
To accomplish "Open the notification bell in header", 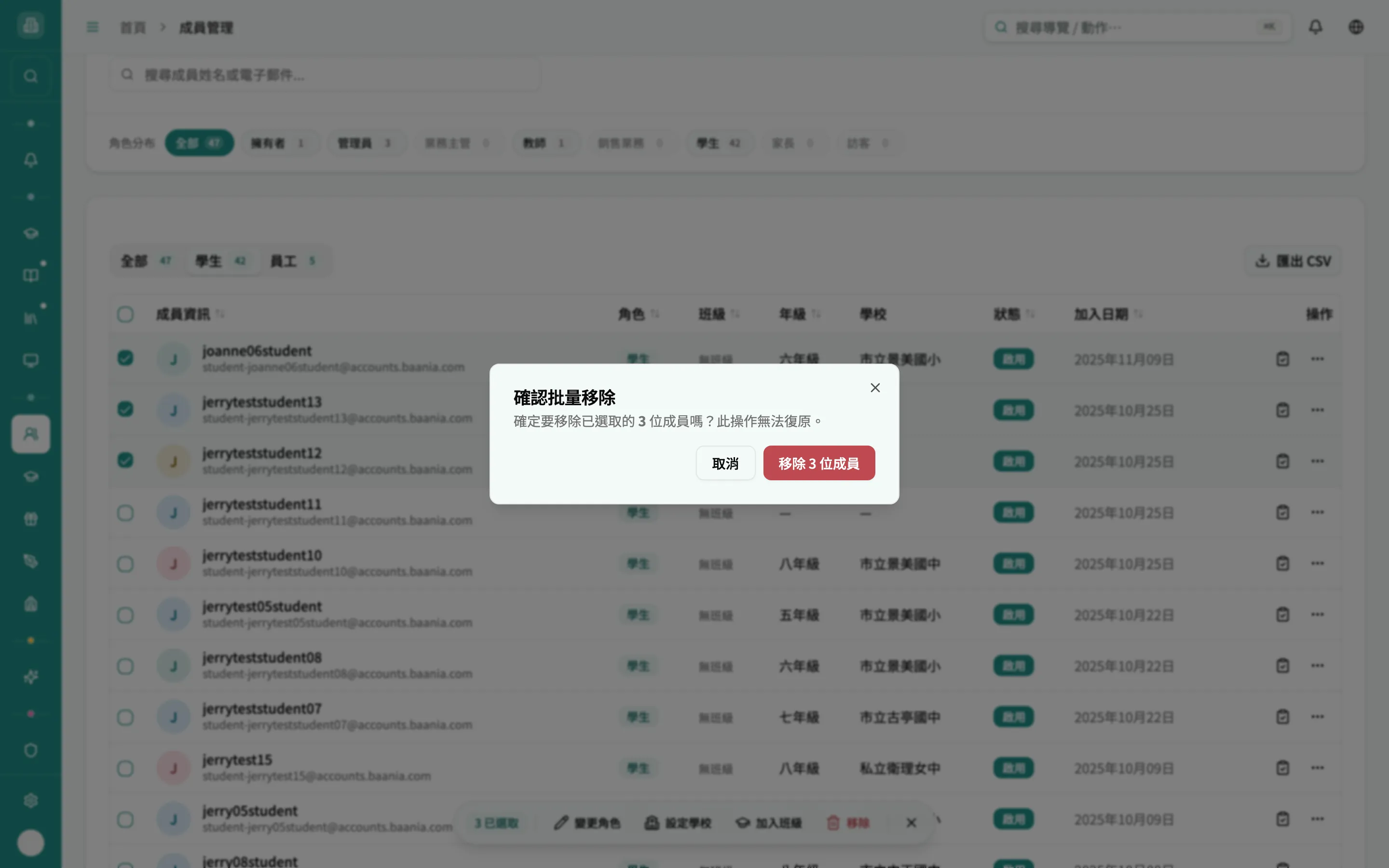I will tap(1316, 27).
